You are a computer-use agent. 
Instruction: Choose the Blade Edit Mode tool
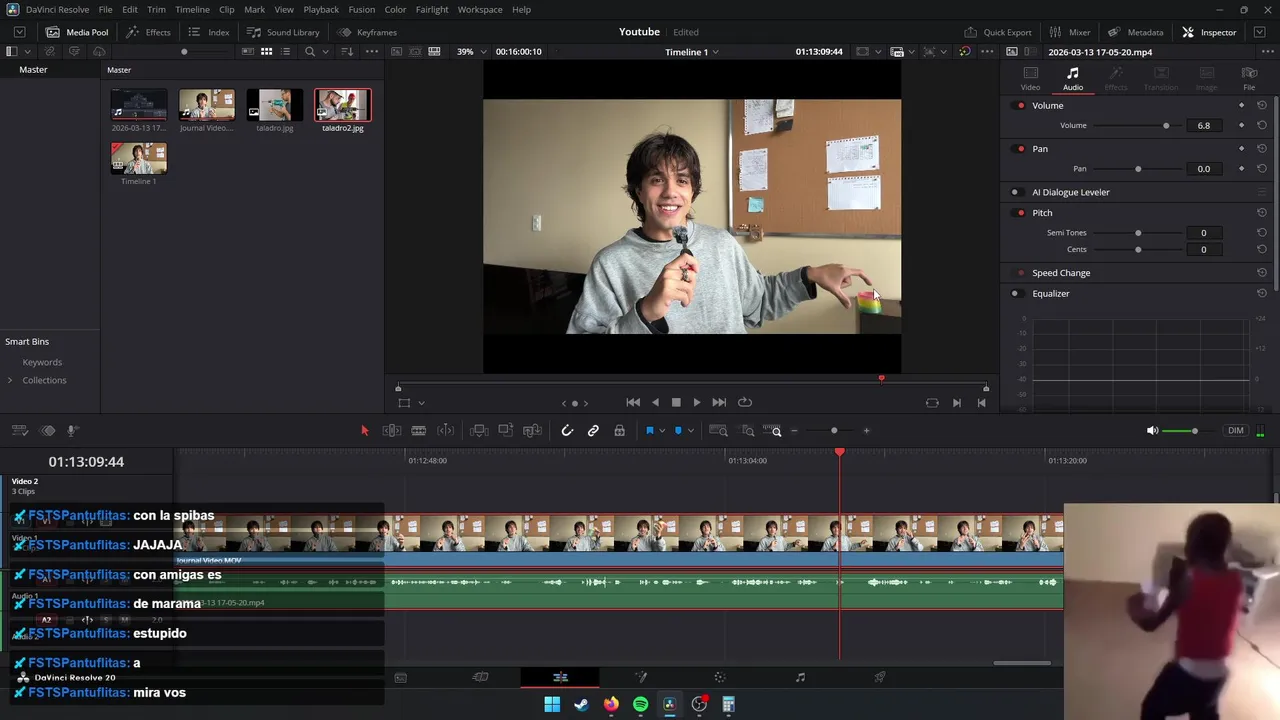(x=419, y=431)
